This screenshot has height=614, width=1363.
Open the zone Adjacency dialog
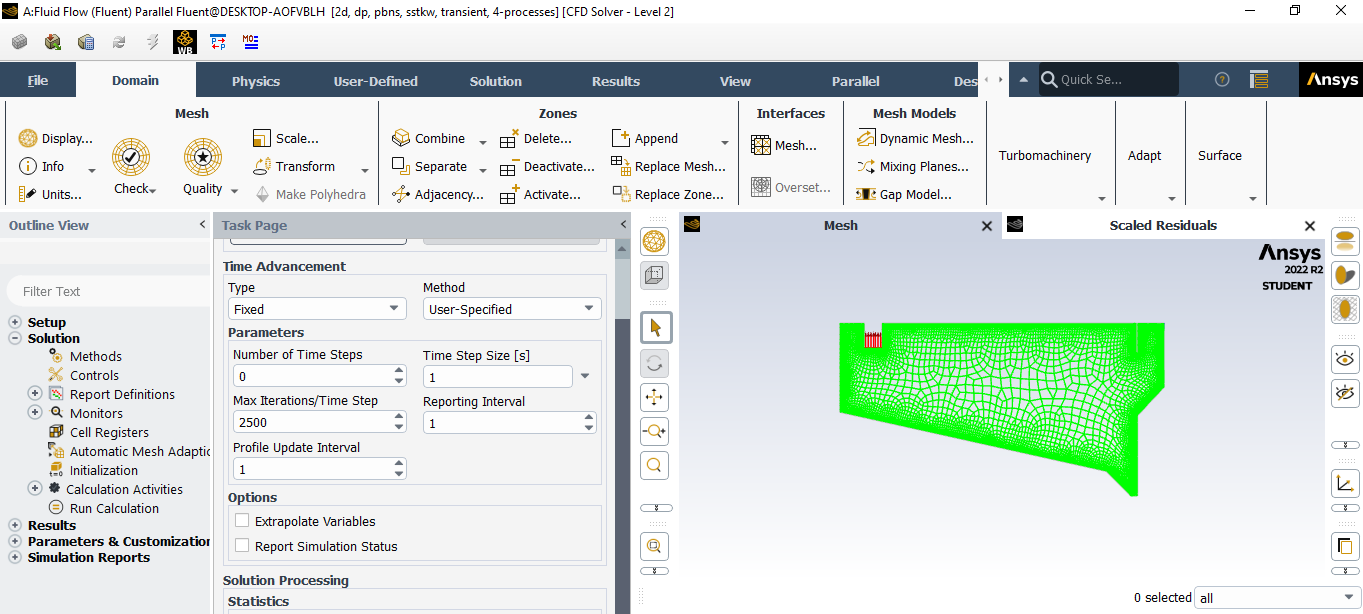pos(438,194)
